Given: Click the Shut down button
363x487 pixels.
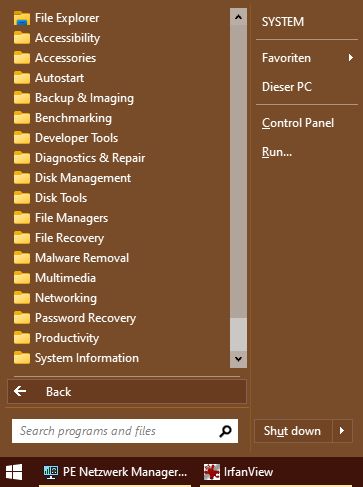Looking at the screenshot, I should point(293,431).
